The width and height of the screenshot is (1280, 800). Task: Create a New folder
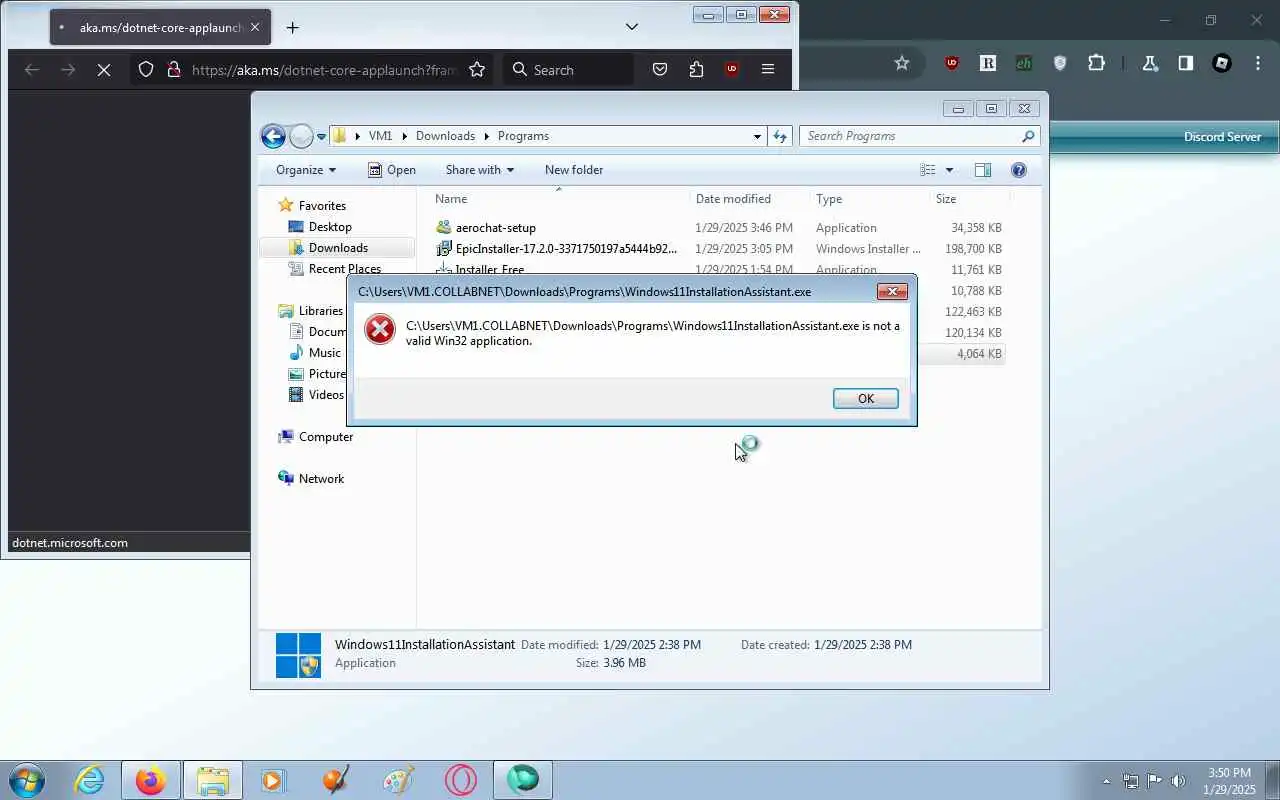pyautogui.click(x=574, y=170)
